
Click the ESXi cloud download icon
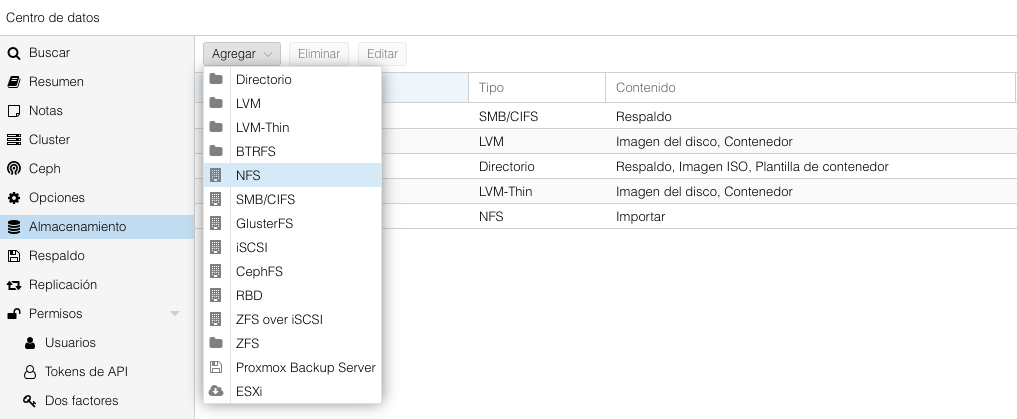(x=215, y=391)
